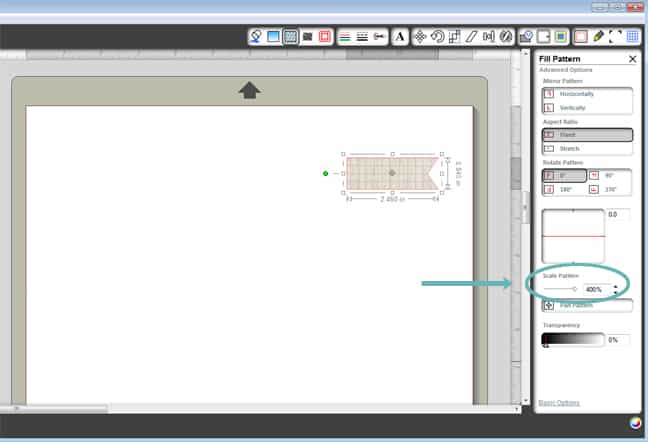This screenshot has height=442, width=648.
Task: Decrease scale pattern with the down arrow
Action: coord(615,292)
